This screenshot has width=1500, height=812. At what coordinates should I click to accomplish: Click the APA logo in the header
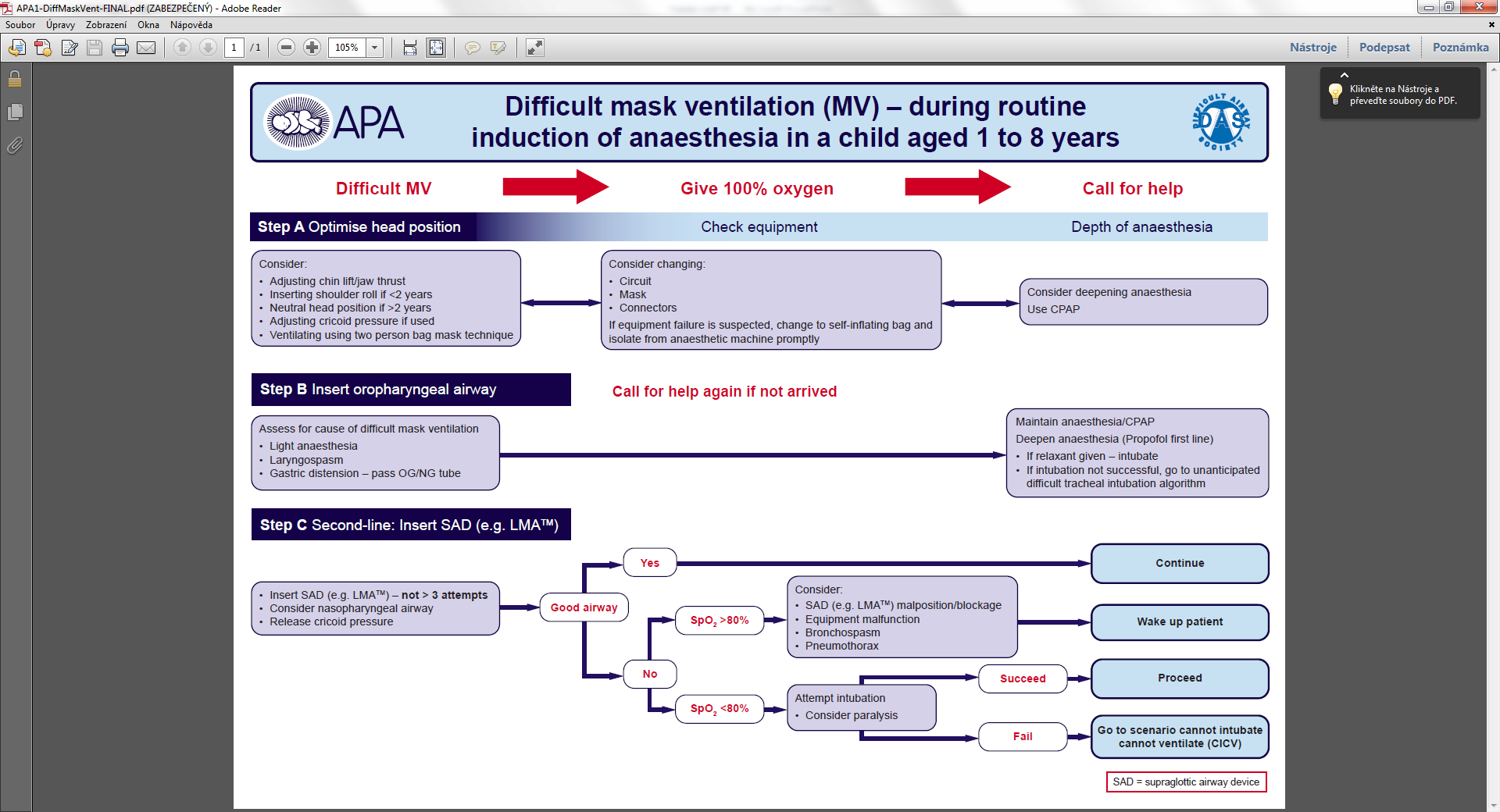(x=334, y=122)
